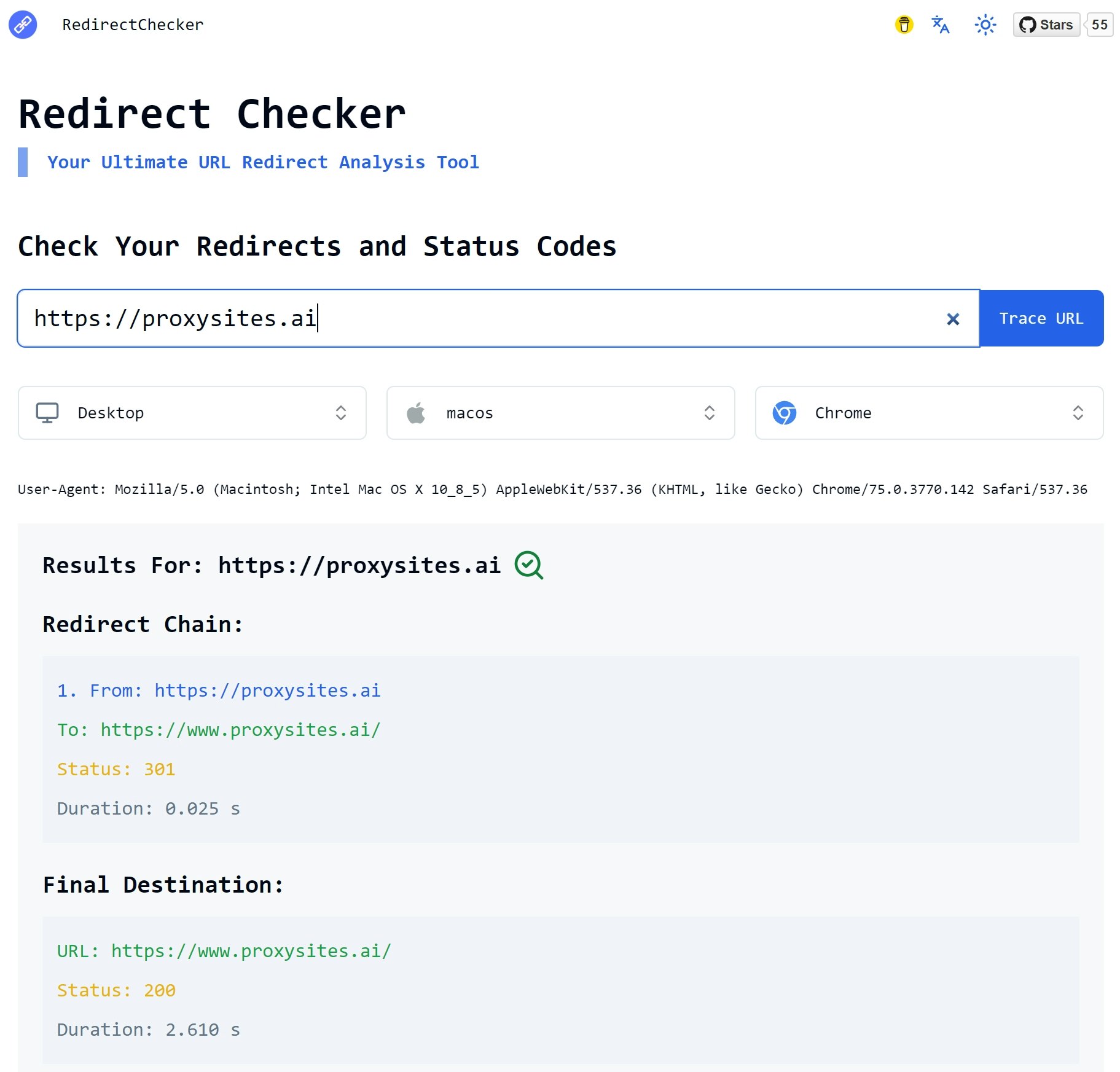
Task: Click the 'Redirect Checker' main title
Action: (212, 114)
